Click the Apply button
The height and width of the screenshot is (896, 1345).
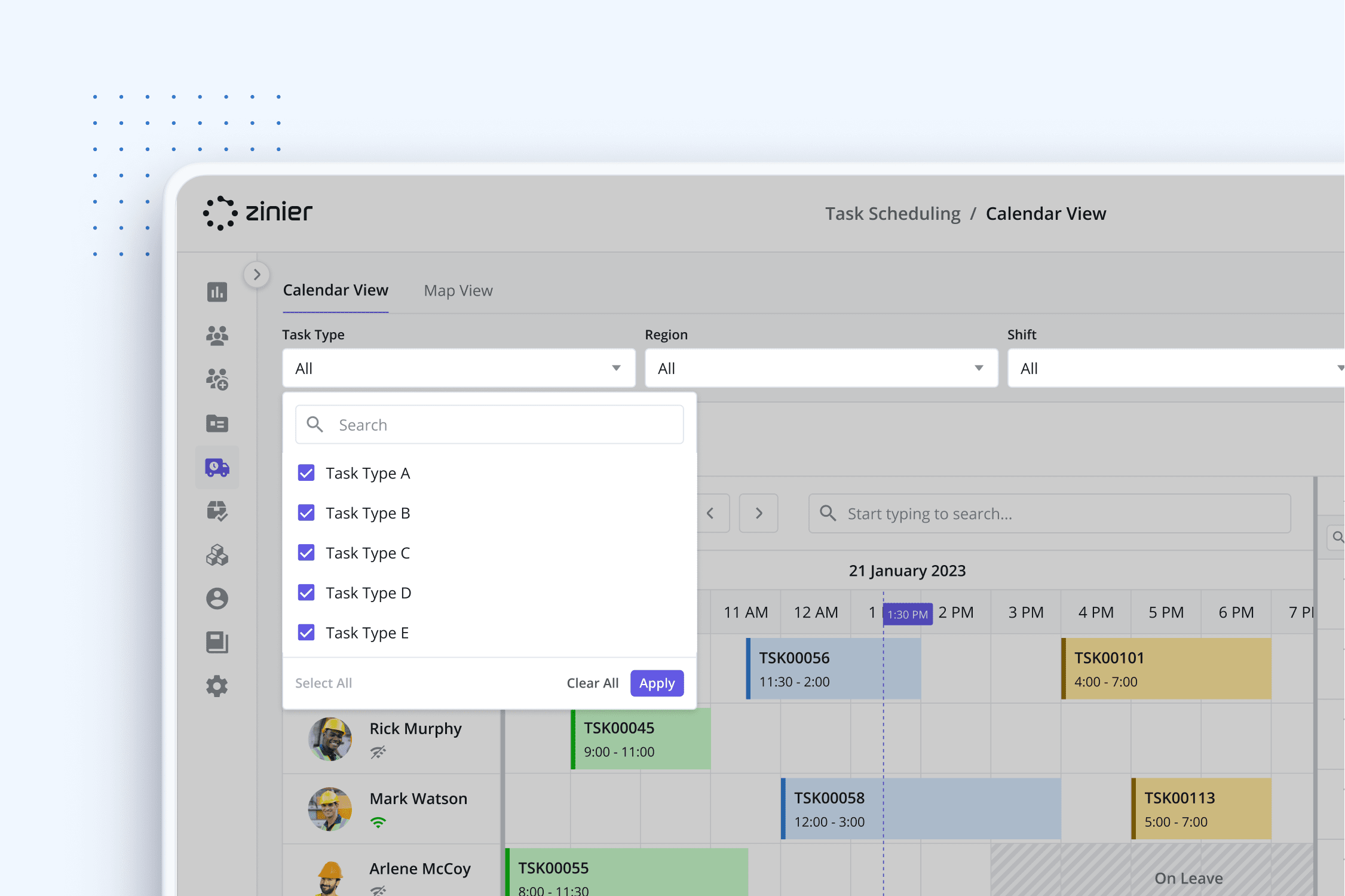coord(657,683)
